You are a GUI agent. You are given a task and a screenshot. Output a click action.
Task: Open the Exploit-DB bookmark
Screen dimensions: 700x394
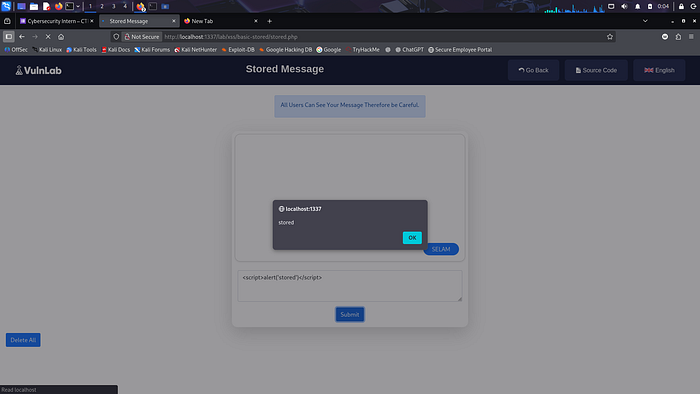point(238,50)
